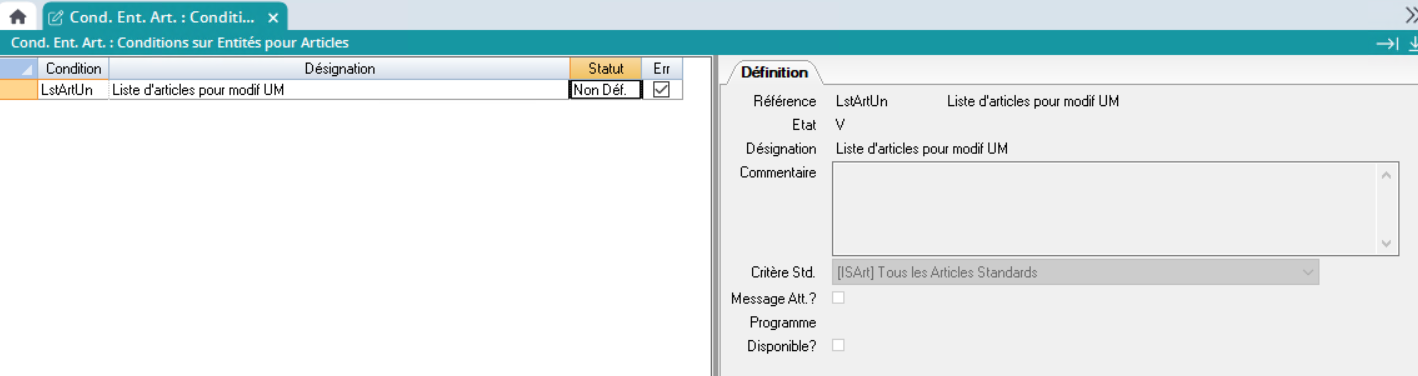Open the Définition tab
This screenshot has width=1418, height=376.
click(x=774, y=72)
